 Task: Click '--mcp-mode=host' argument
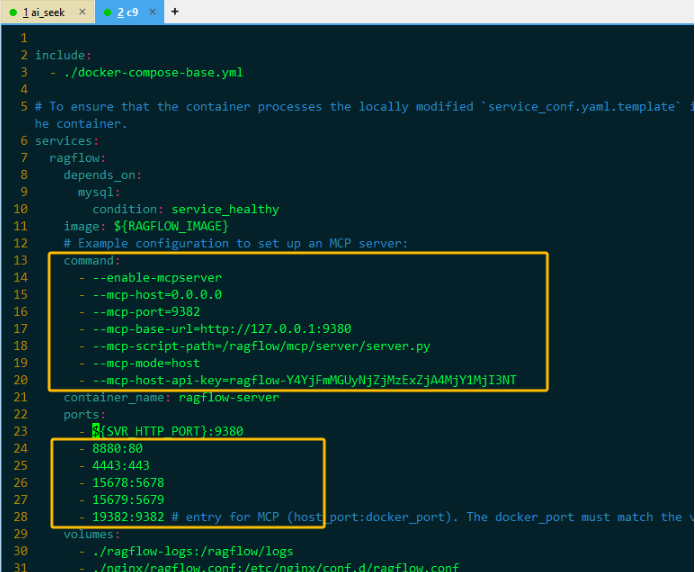click(x=146, y=363)
